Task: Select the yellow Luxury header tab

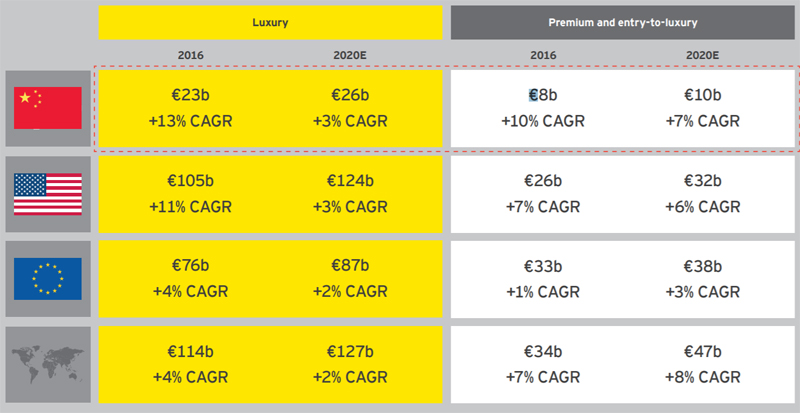Action: [x=270, y=20]
